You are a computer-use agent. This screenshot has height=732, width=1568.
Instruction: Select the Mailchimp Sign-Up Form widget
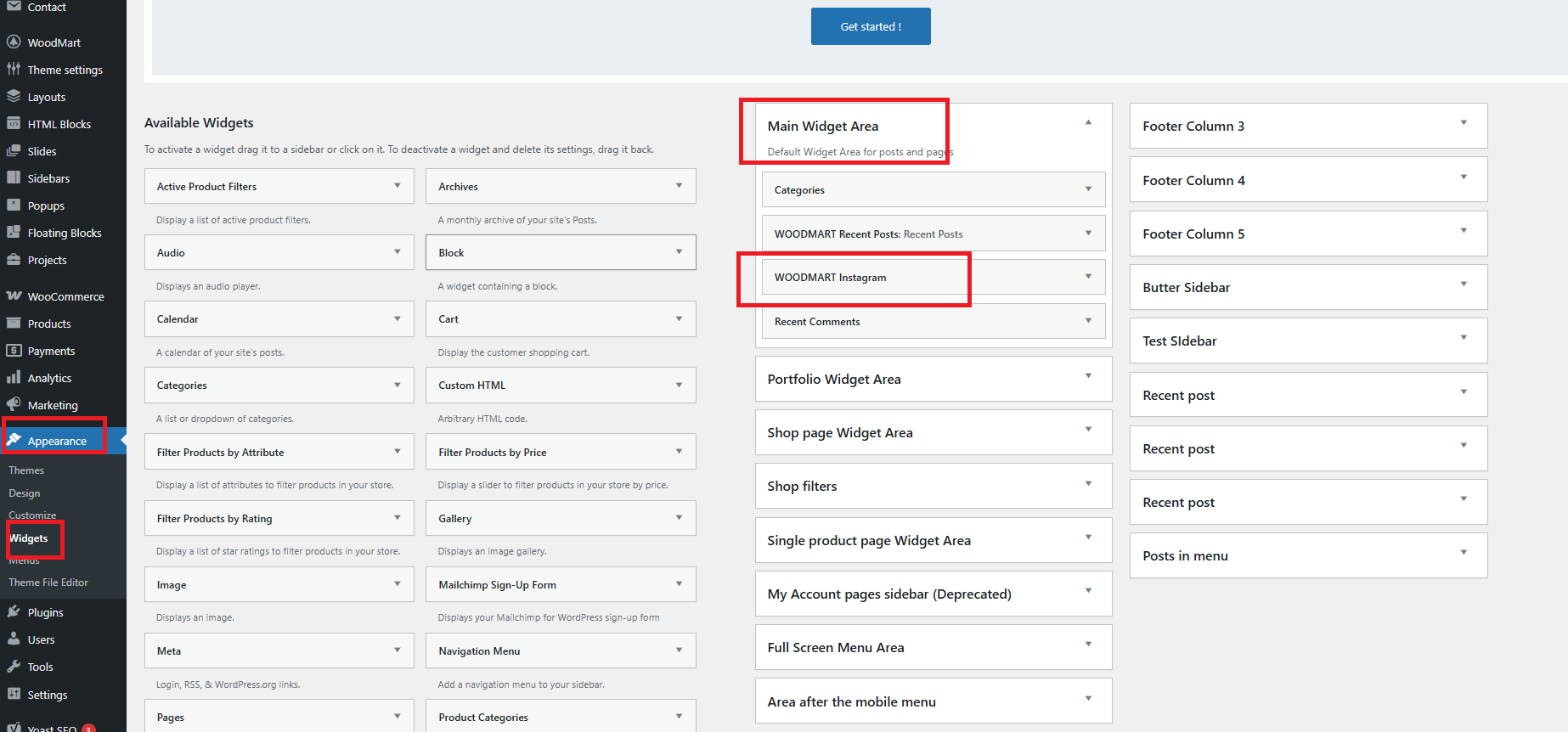pyautogui.click(x=561, y=584)
